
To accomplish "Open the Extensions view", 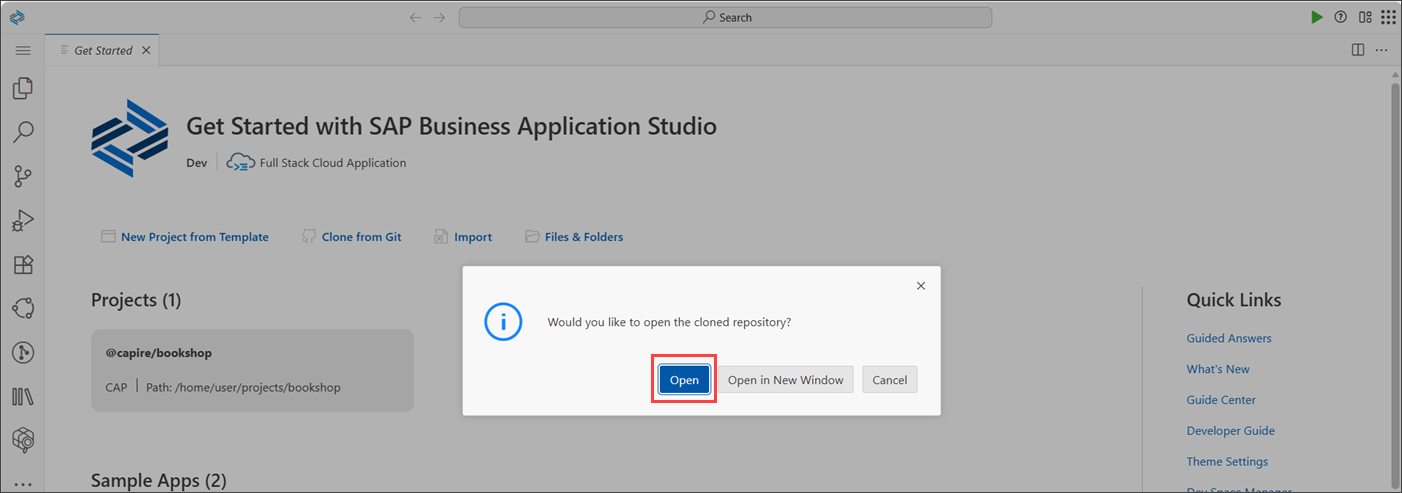I will (23, 265).
